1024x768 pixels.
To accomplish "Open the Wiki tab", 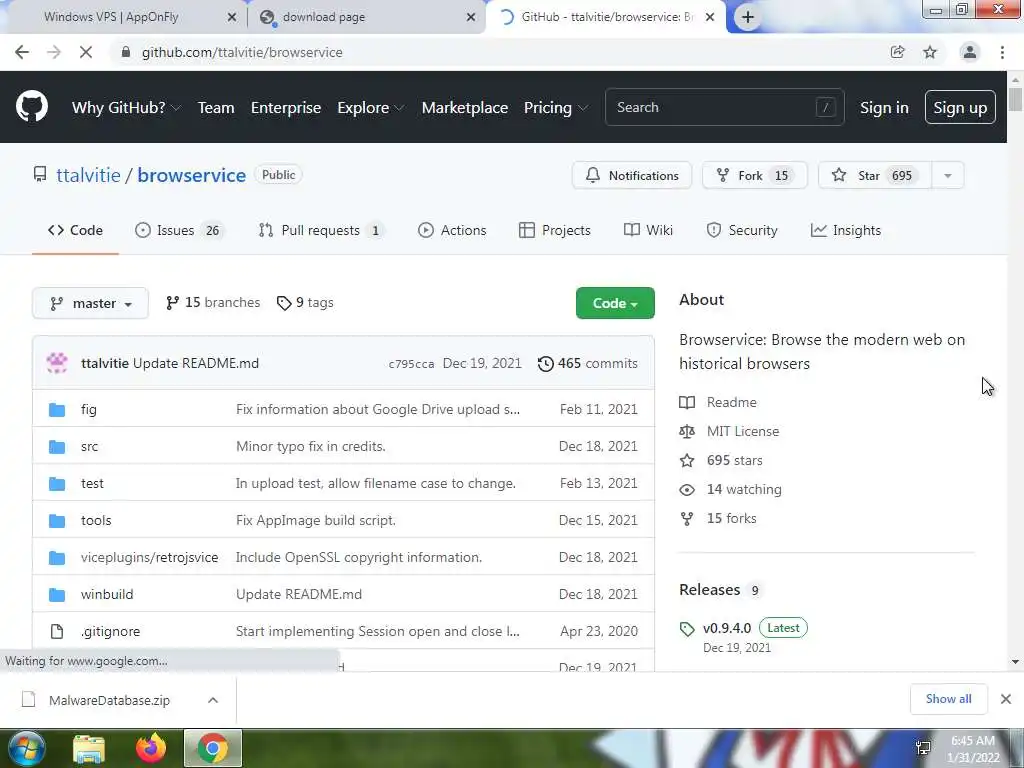I will (648, 231).
